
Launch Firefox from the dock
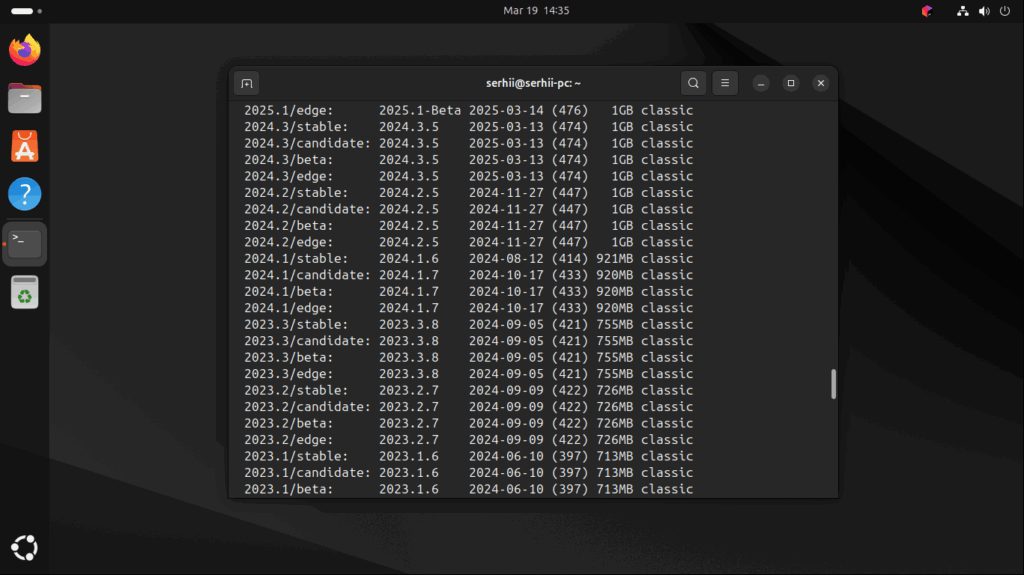point(25,50)
